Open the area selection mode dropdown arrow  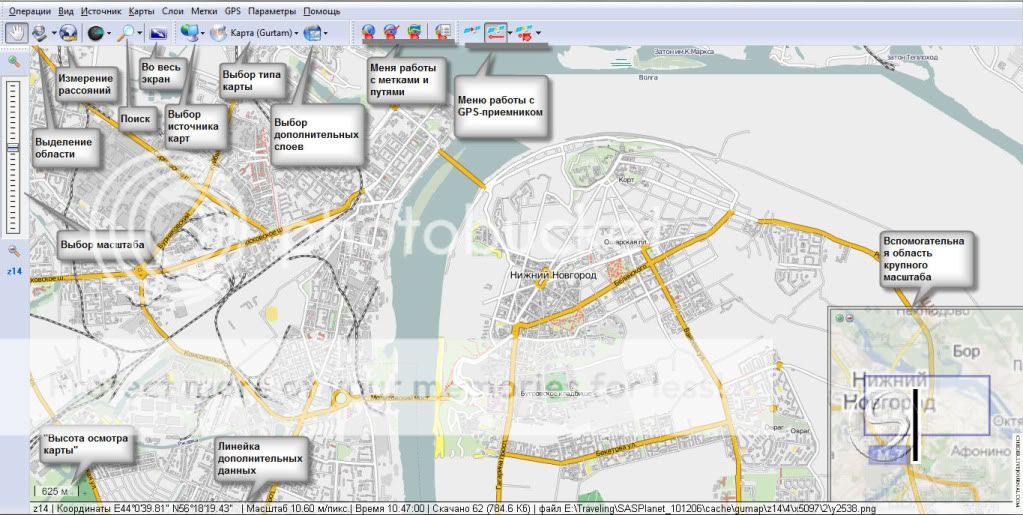tap(53, 33)
